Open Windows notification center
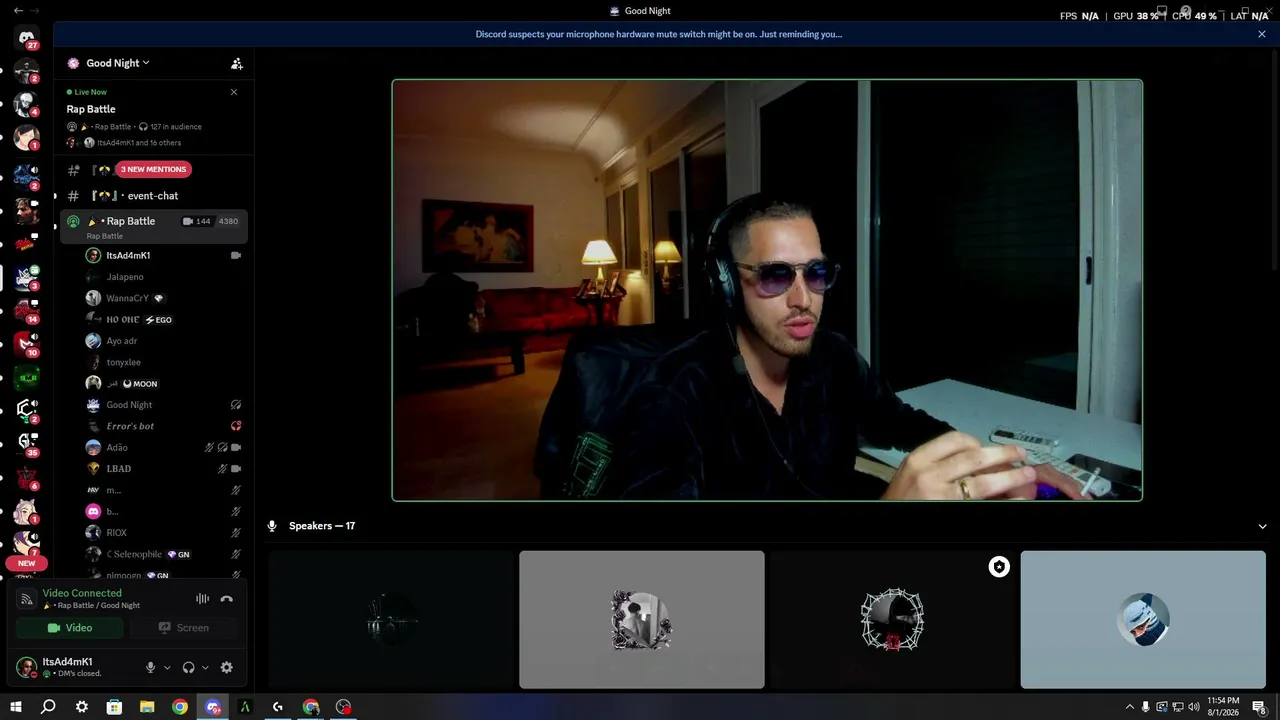Viewport: 1280px width, 720px height. (x=1260, y=707)
